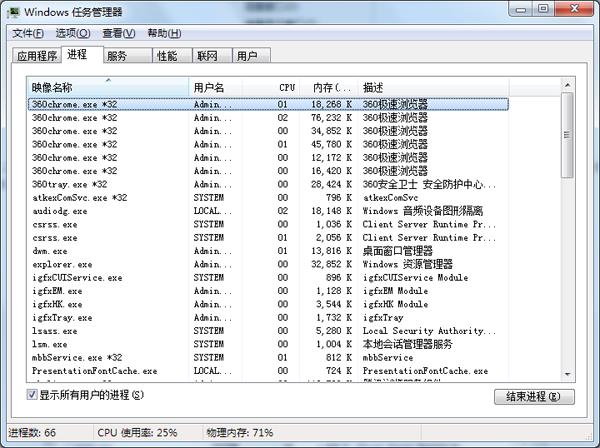Click the CPU 使用率: 25% status entry
Image resolution: width=600 pixels, height=448 pixels.
tap(137, 433)
